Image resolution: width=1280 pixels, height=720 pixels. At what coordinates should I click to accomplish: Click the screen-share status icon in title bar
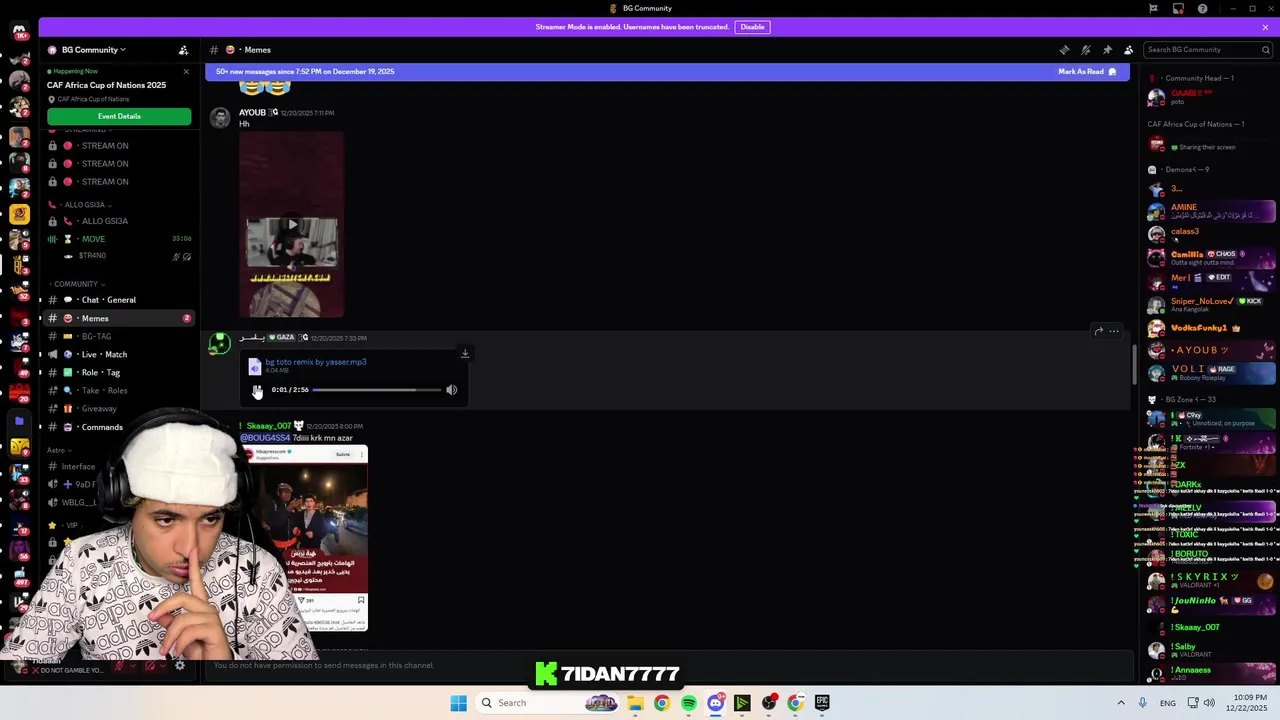[x=1178, y=9]
